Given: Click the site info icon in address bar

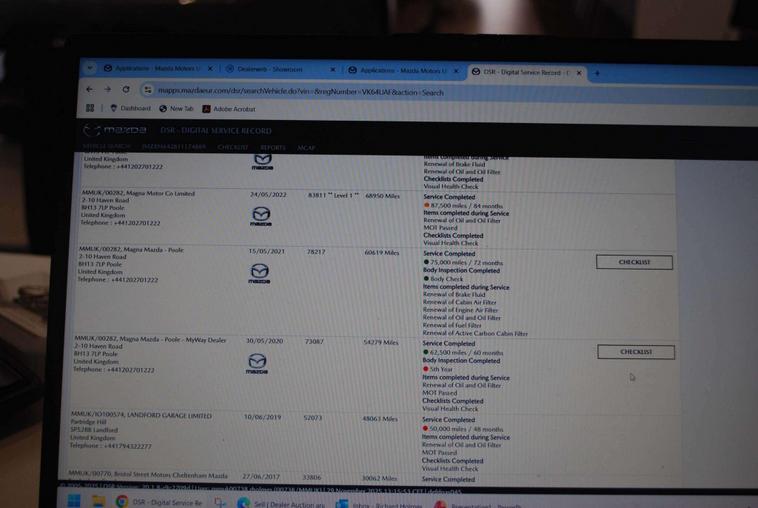Looking at the screenshot, I should [147, 90].
